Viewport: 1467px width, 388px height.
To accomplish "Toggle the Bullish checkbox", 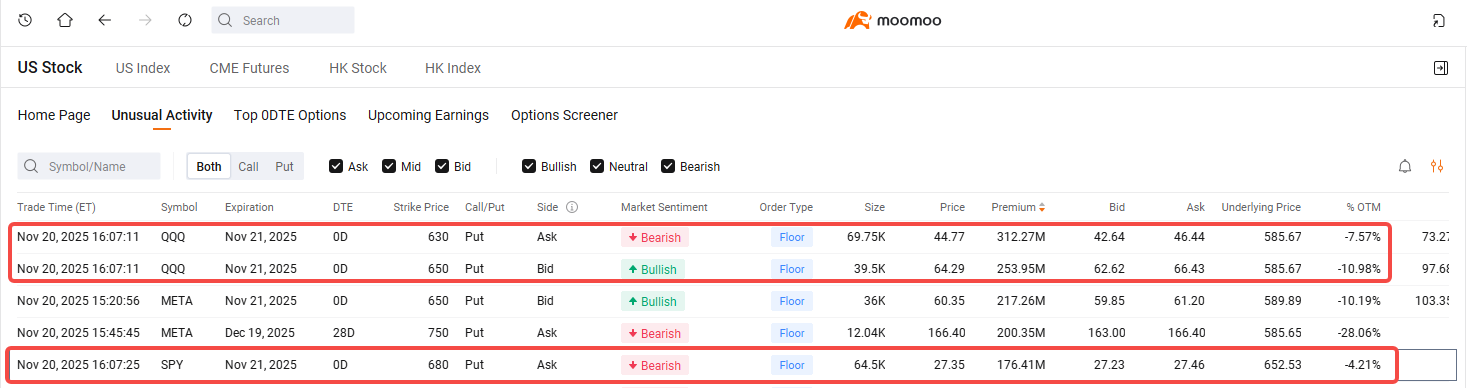I will point(529,166).
